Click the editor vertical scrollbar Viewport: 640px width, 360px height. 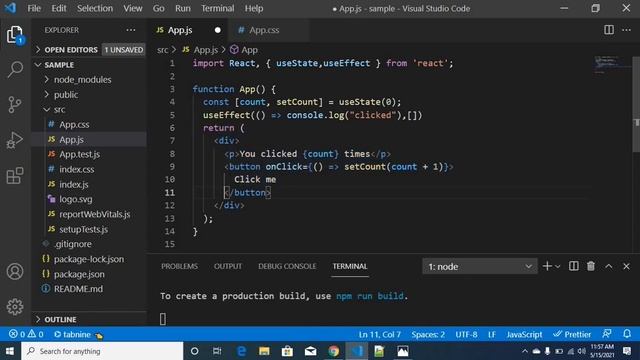tap(636, 104)
